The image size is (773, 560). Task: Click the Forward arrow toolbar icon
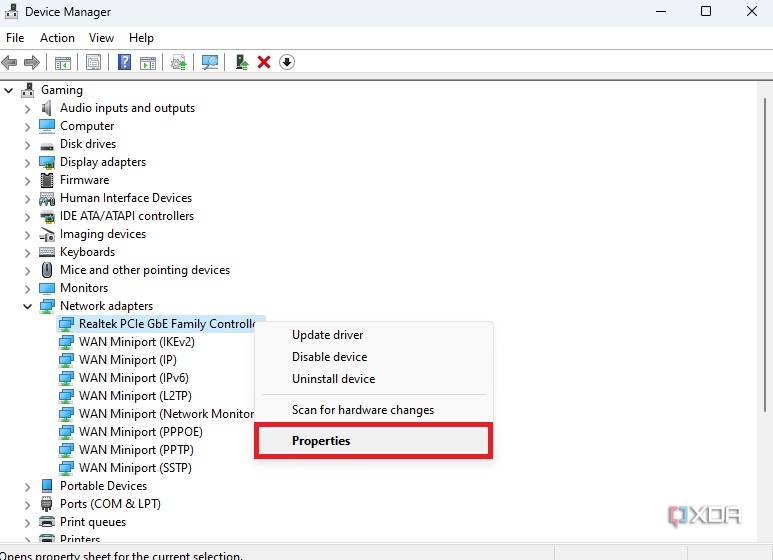[32, 63]
